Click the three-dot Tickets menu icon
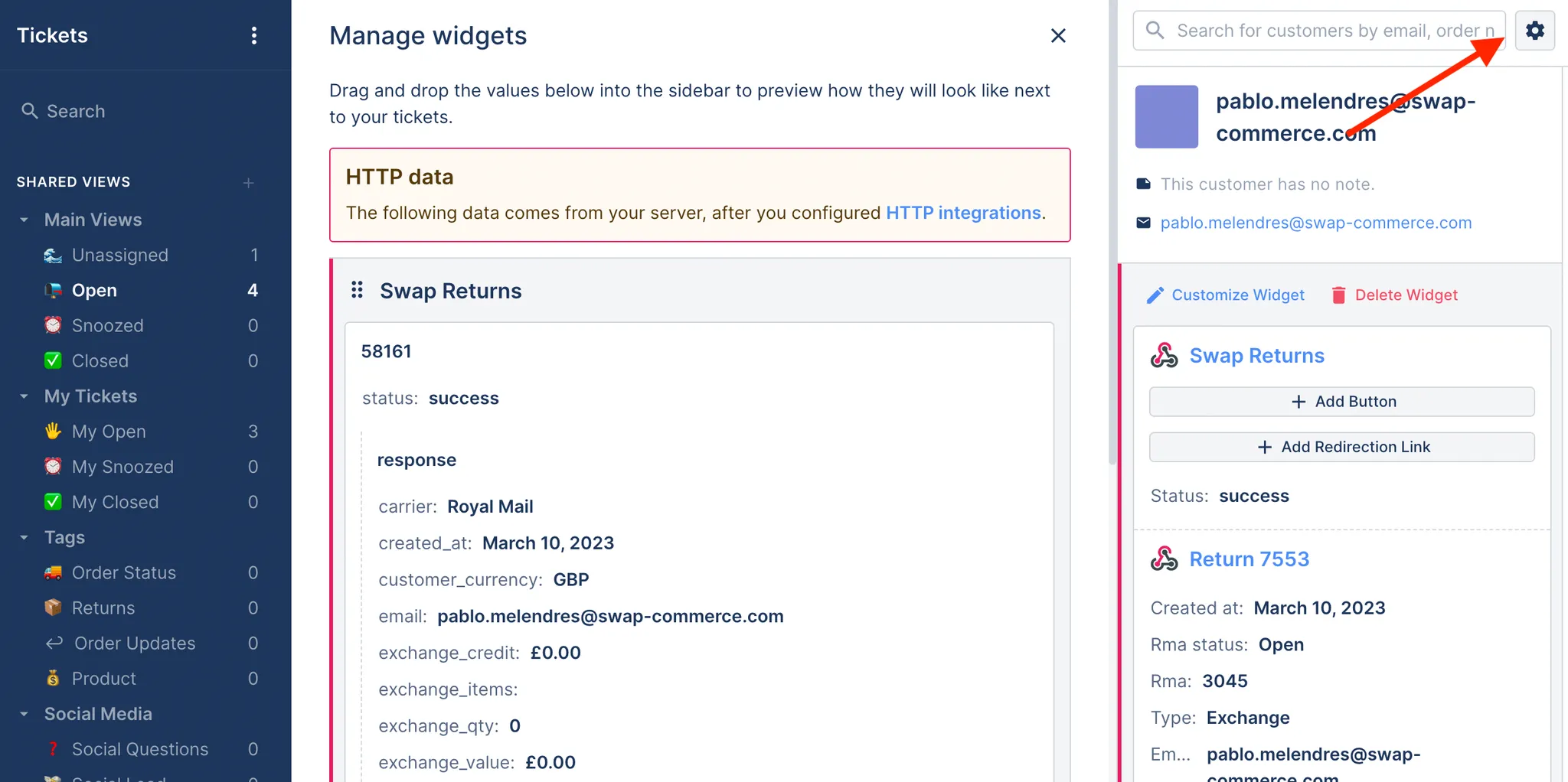This screenshot has width=1568, height=782. (254, 35)
